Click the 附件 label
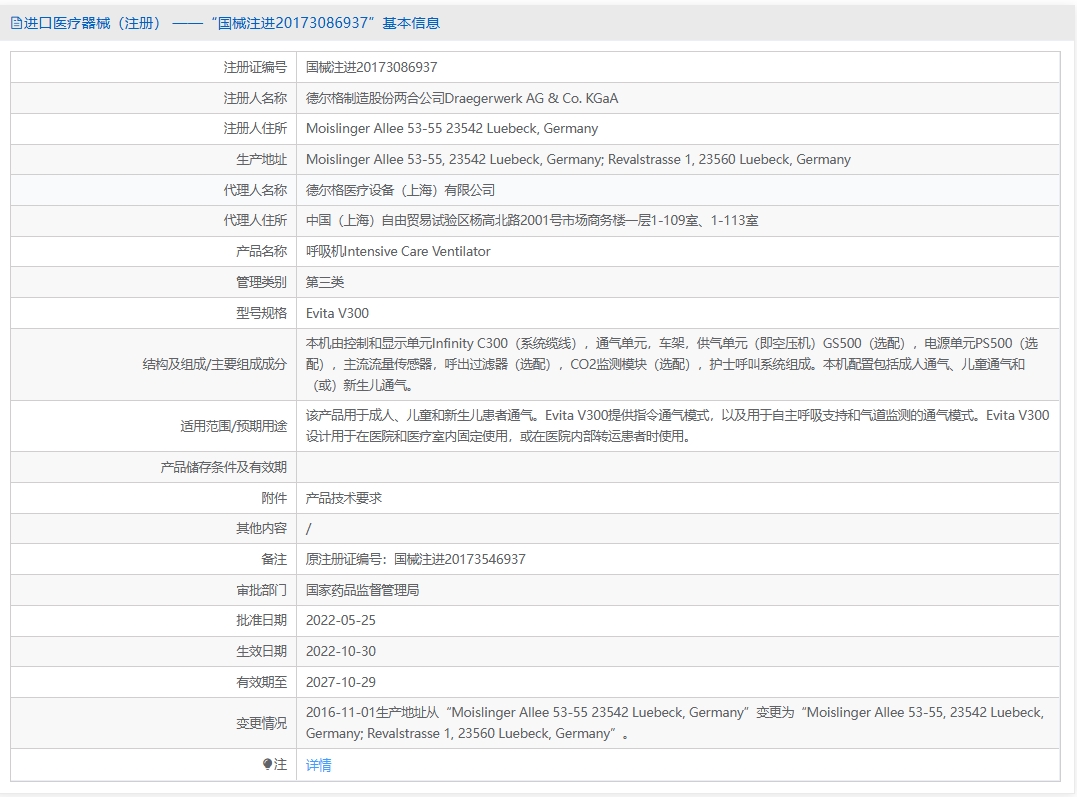The image size is (1077, 797). coord(273,498)
